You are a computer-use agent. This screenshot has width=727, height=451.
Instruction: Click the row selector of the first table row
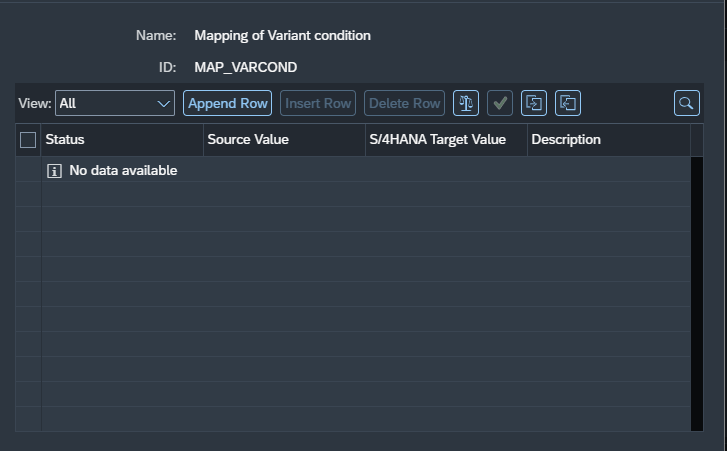(28, 170)
